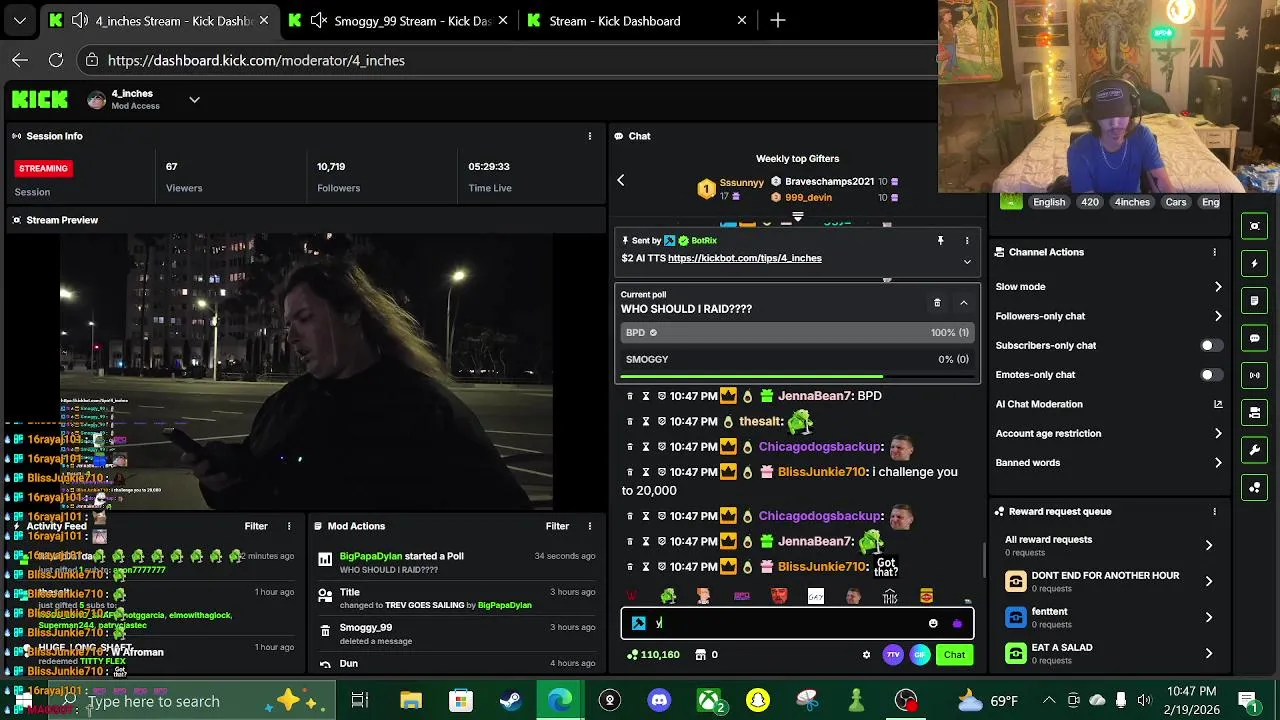Expand DONT END FOR ANOTHER HOUR reward

coord(1209,581)
